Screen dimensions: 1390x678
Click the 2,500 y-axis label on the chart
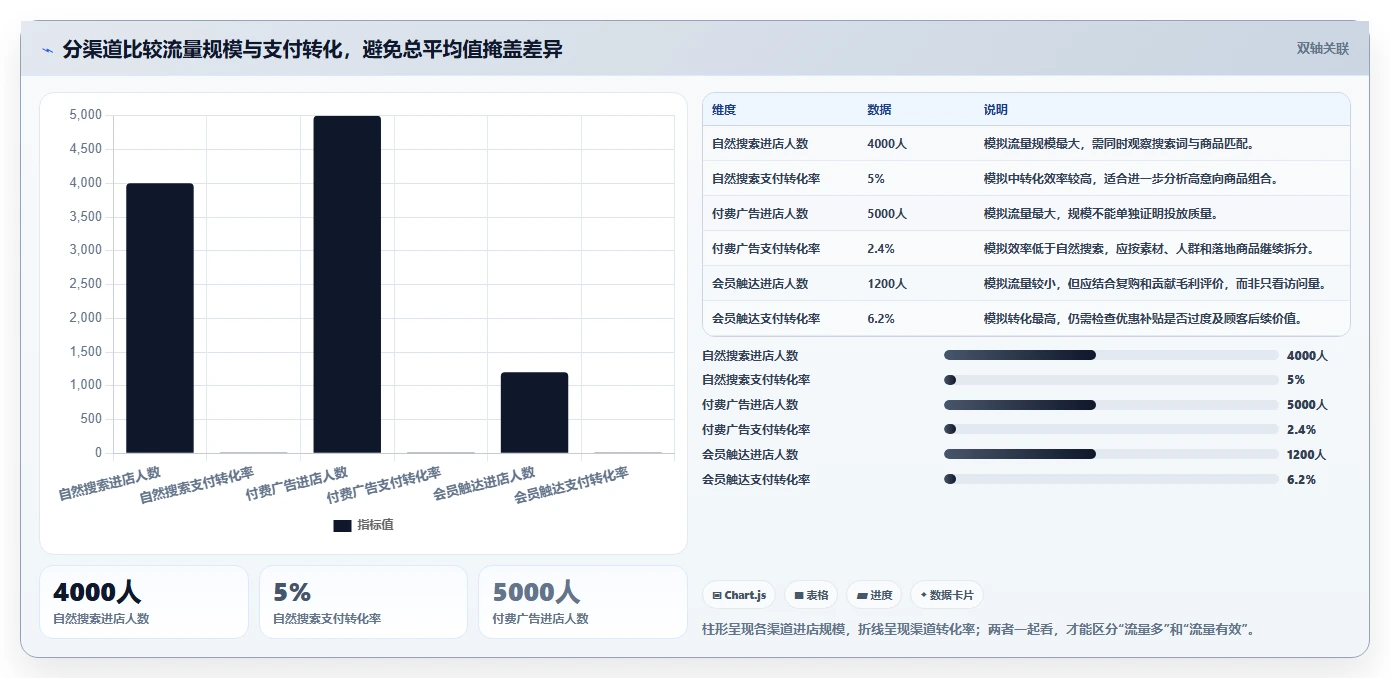(x=85, y=284)
